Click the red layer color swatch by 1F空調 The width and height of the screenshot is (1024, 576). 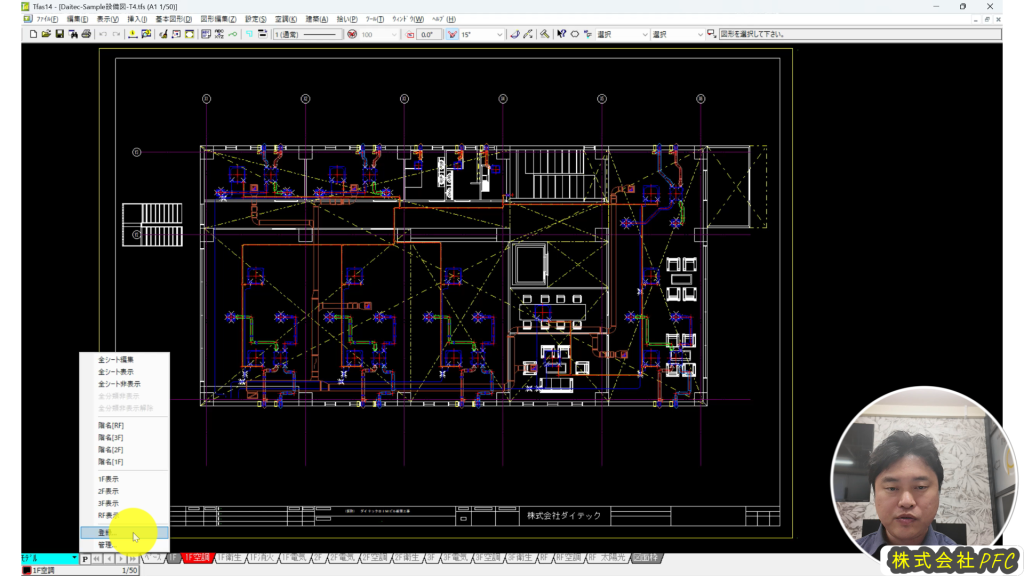point(26,570)
